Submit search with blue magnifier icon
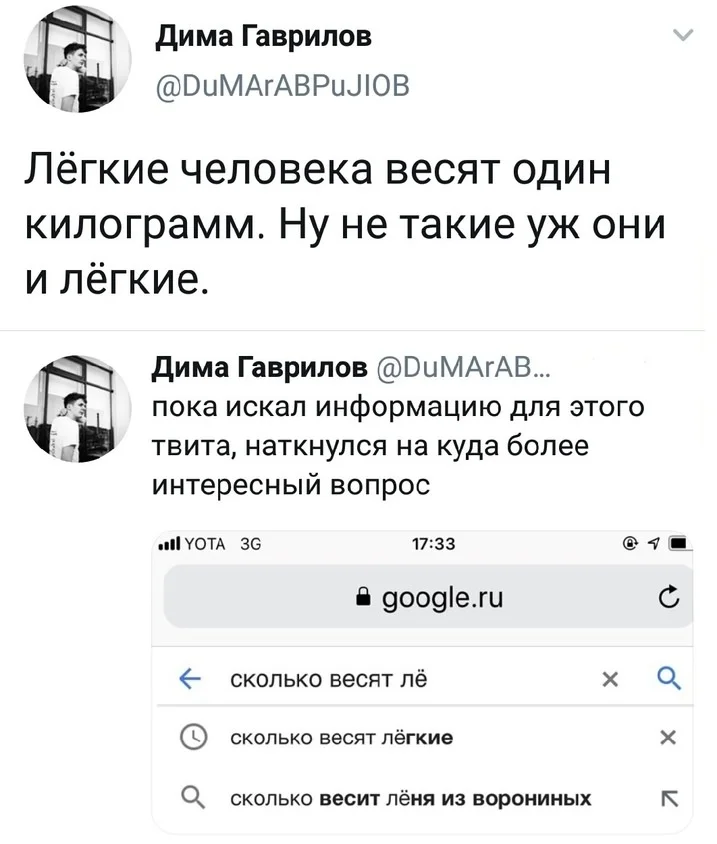The height and width of the screenshot is (844, 717). 669,678
